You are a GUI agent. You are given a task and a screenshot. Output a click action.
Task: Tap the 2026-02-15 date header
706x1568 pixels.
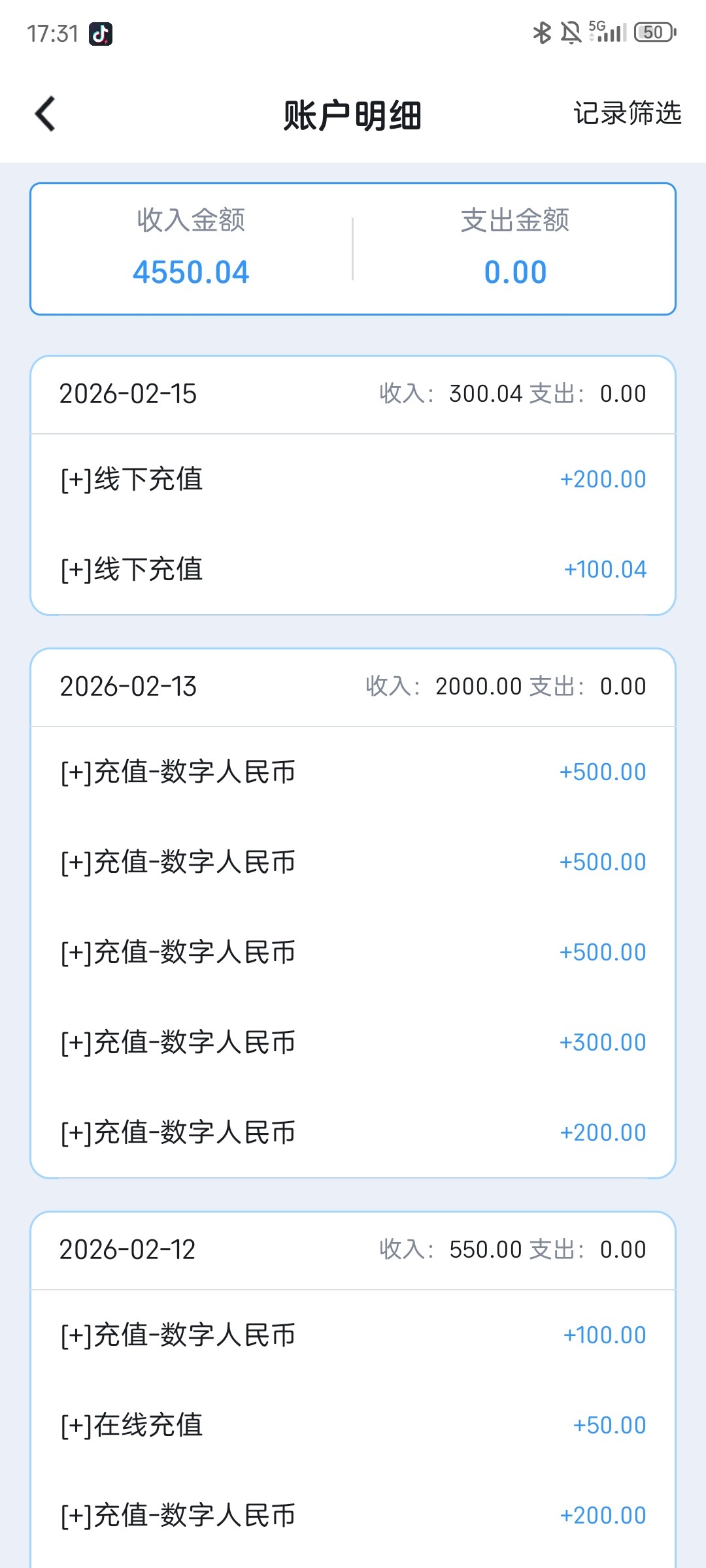pos(128,394)
